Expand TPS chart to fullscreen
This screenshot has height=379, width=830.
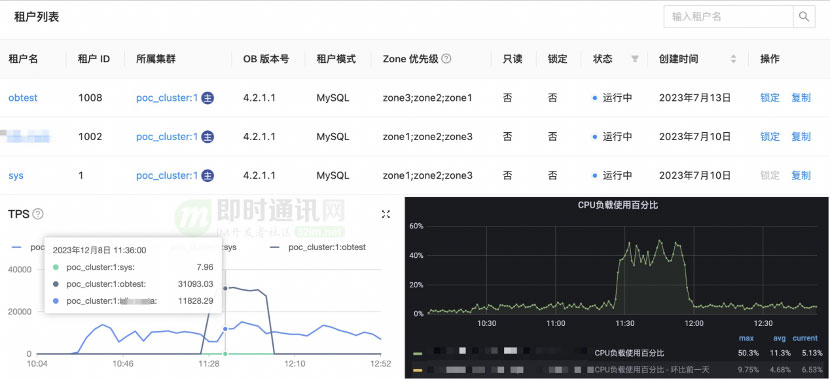tap(386, 214)
